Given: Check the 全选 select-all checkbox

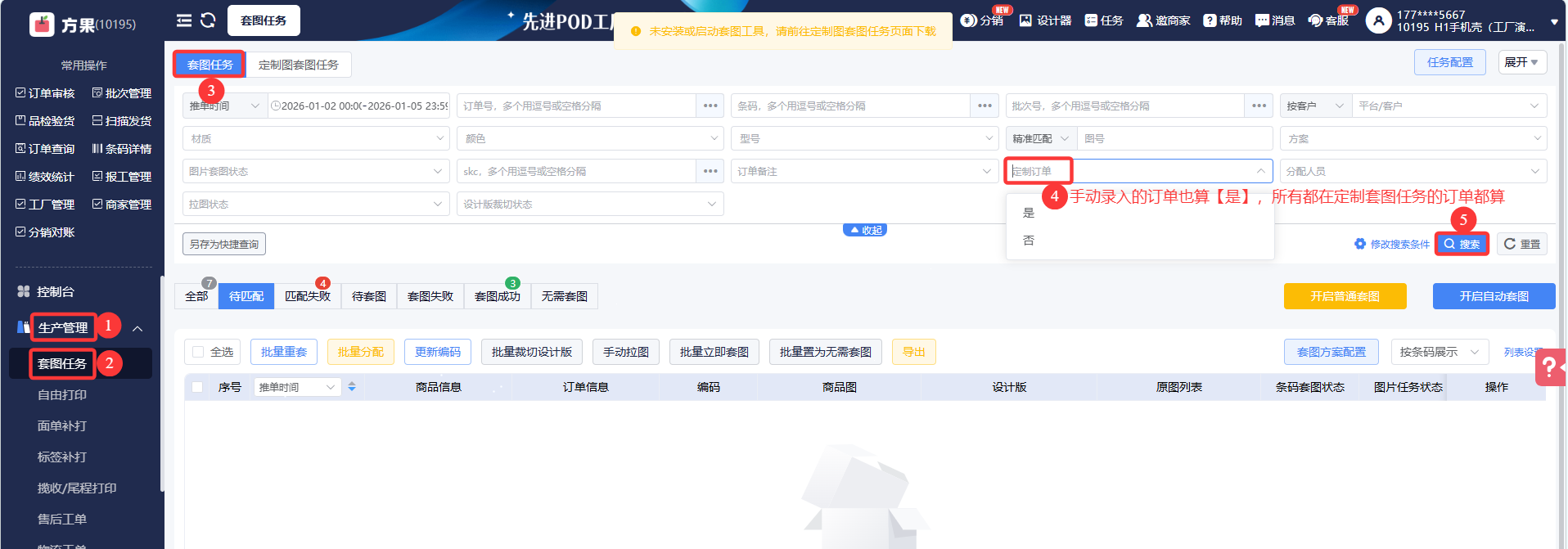Looking at the screenshot, I should coord(198,352).
